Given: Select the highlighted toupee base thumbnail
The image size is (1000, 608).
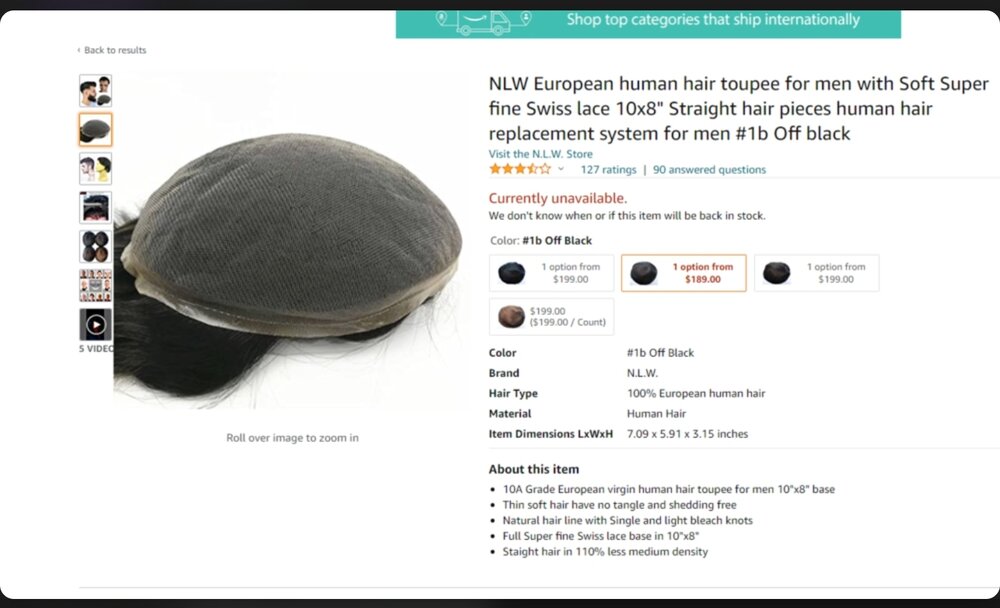Looking at the screenshot, I should (96, 130).
